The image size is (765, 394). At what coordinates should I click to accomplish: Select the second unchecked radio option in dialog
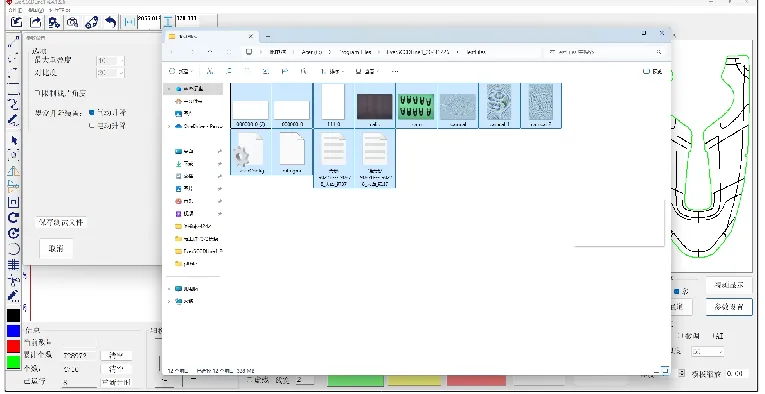[91, 125]
